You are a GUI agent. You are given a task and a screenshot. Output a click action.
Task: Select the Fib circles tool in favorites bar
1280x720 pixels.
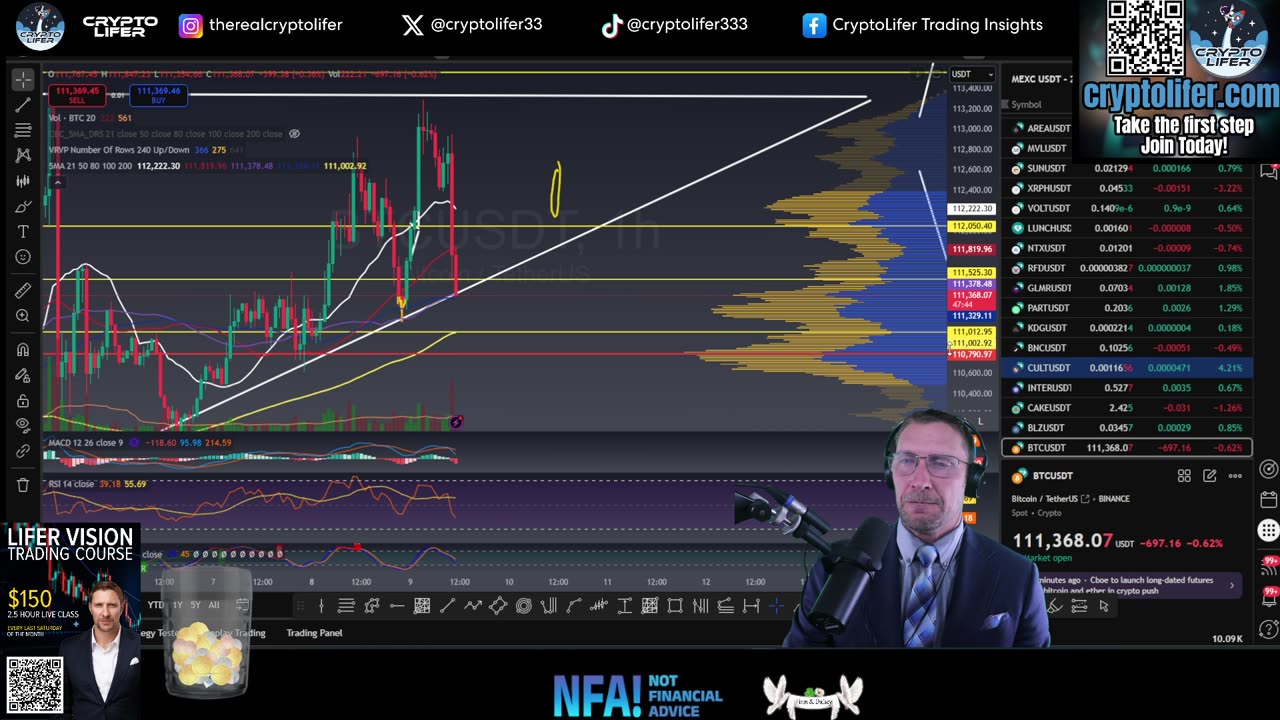pos(523,606)
